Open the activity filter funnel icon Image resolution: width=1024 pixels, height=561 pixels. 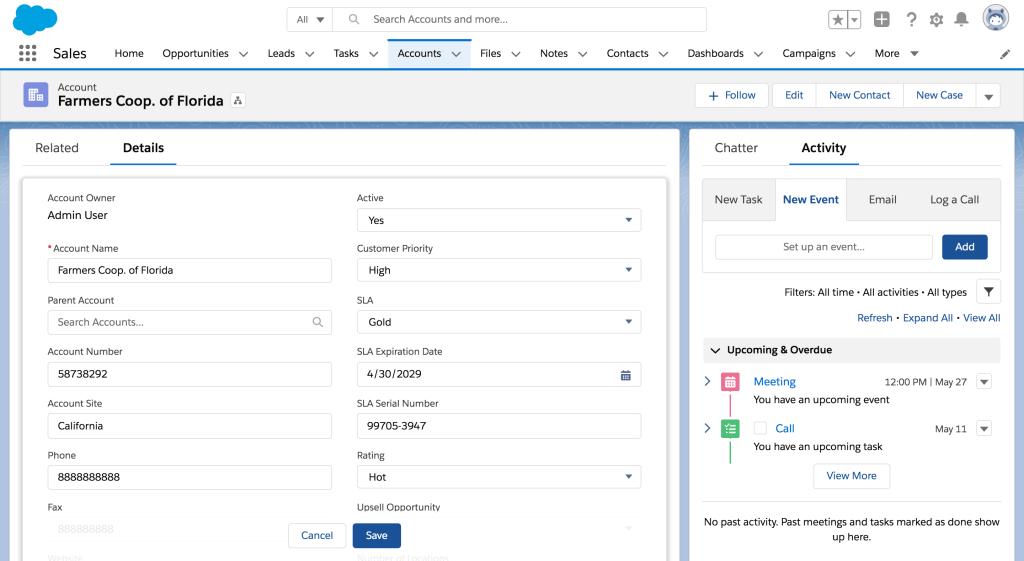tap(988, 292)
